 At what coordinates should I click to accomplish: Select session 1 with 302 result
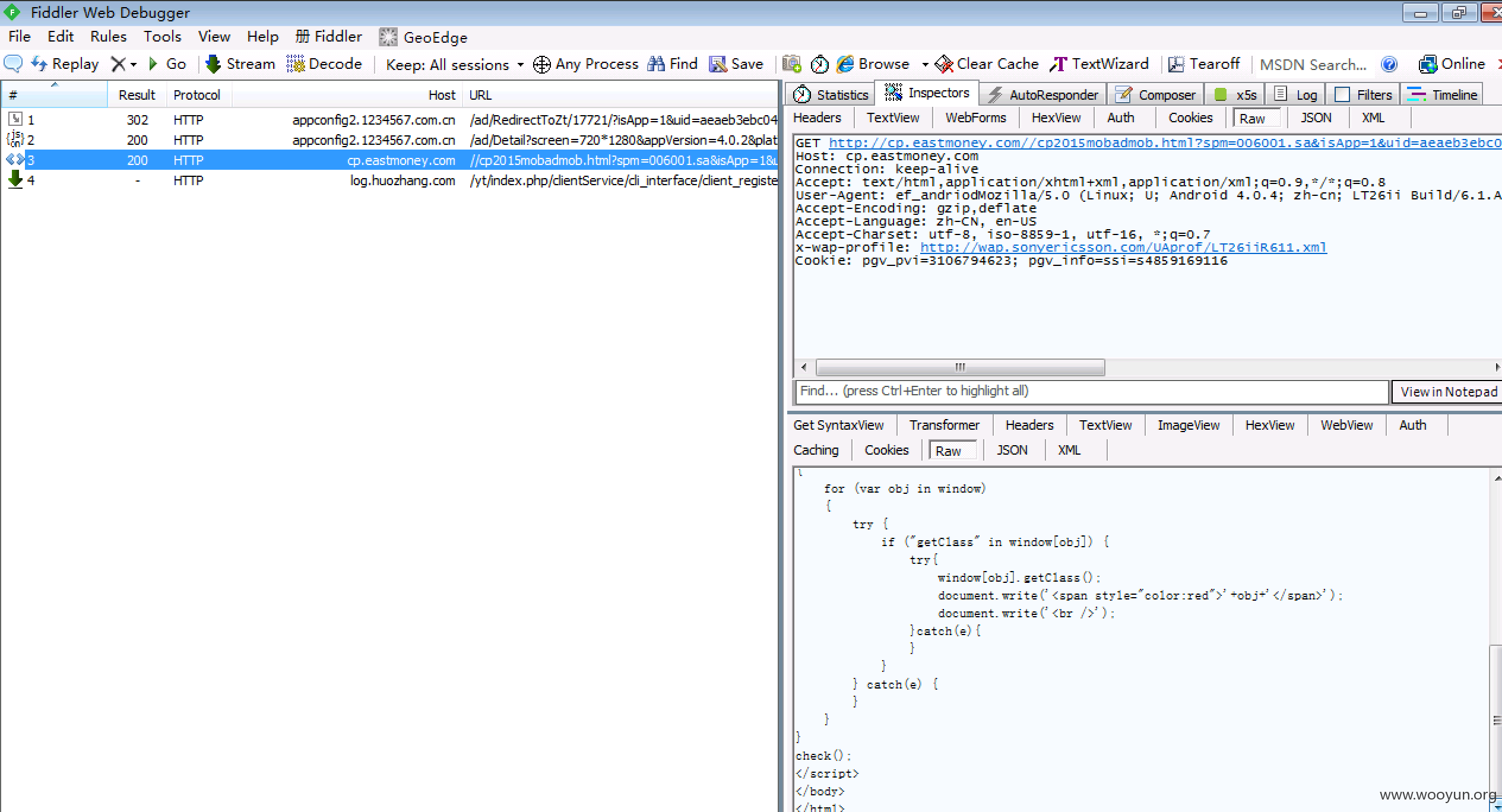[389, 119]
